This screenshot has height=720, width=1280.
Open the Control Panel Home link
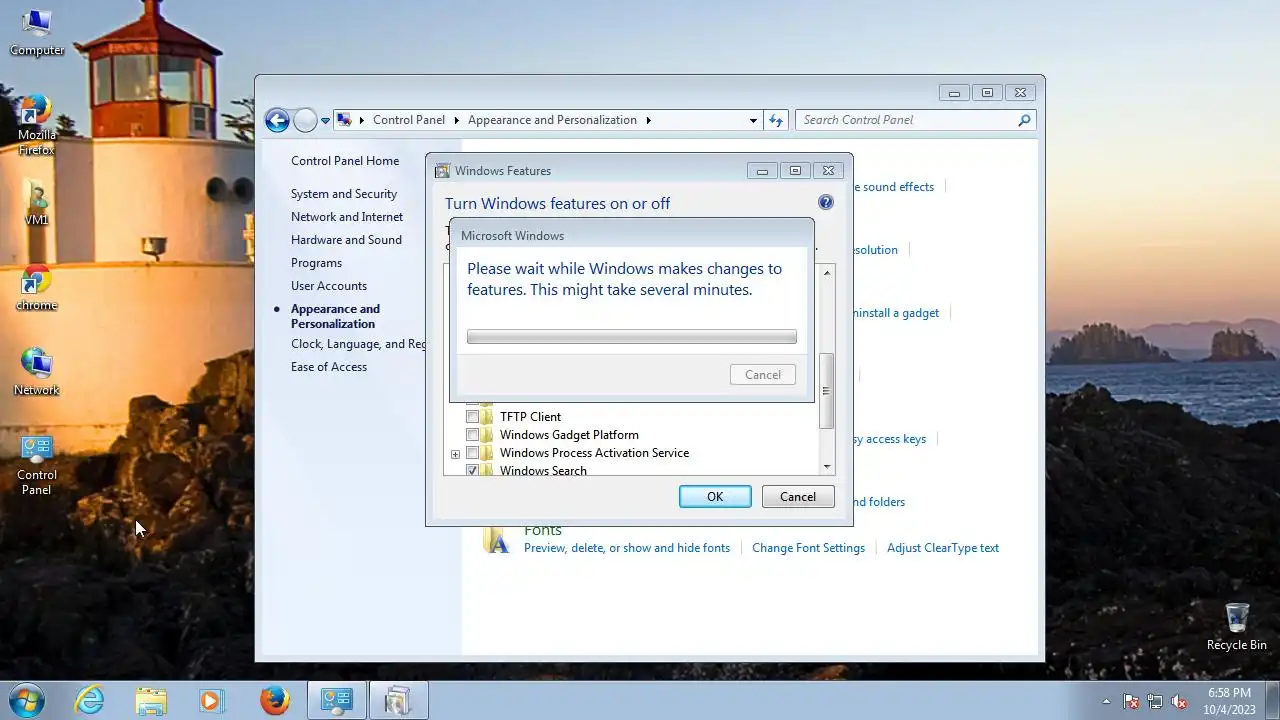point(345,161)
